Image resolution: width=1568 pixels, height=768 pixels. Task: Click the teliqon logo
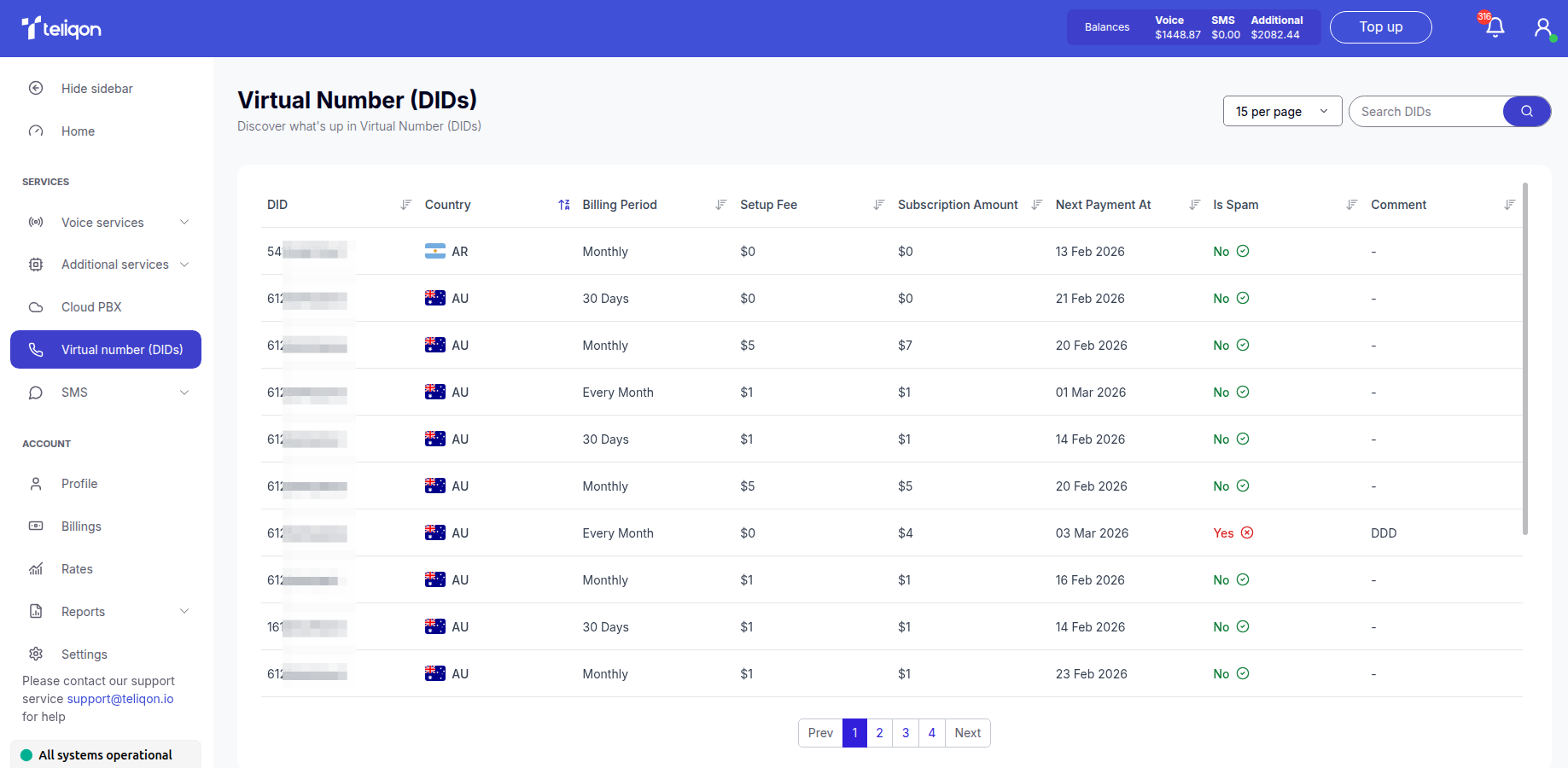(61, 28)
